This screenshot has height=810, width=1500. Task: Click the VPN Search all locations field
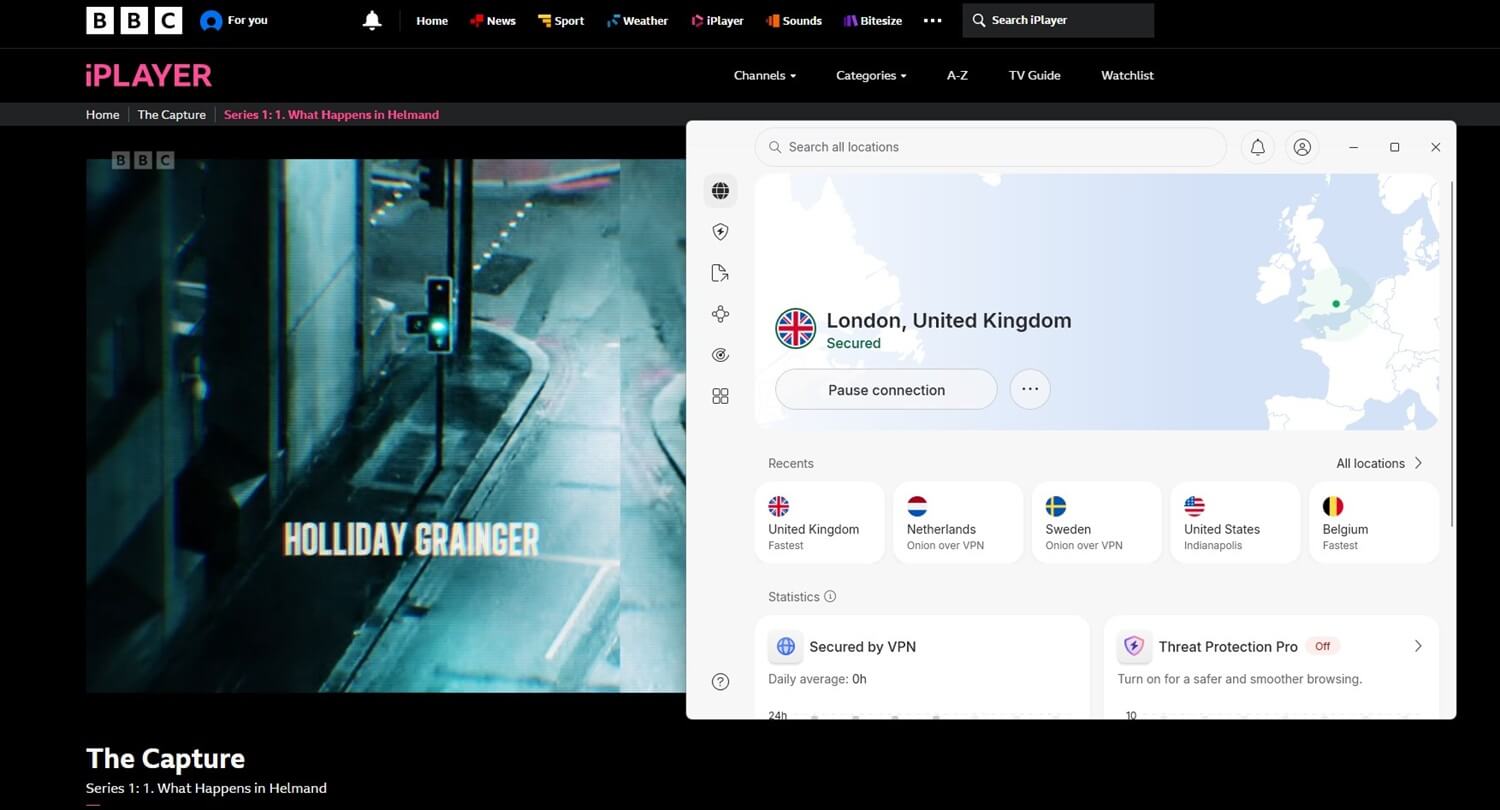coord(990,147)
